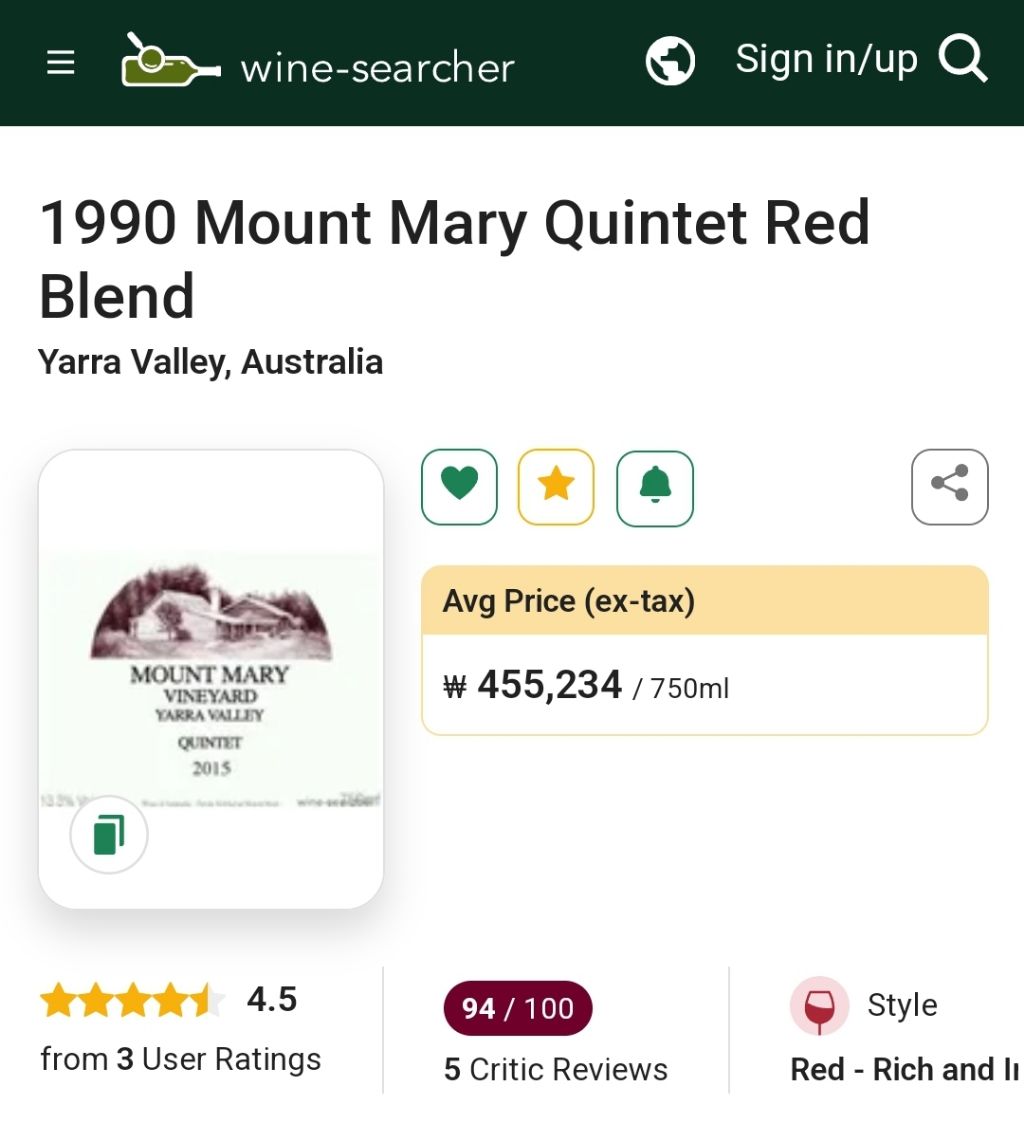Image resolution: width=1024 pixels, height=1123 pixels.
Task: Open the globe region selector
Action: tap(670, 62)
